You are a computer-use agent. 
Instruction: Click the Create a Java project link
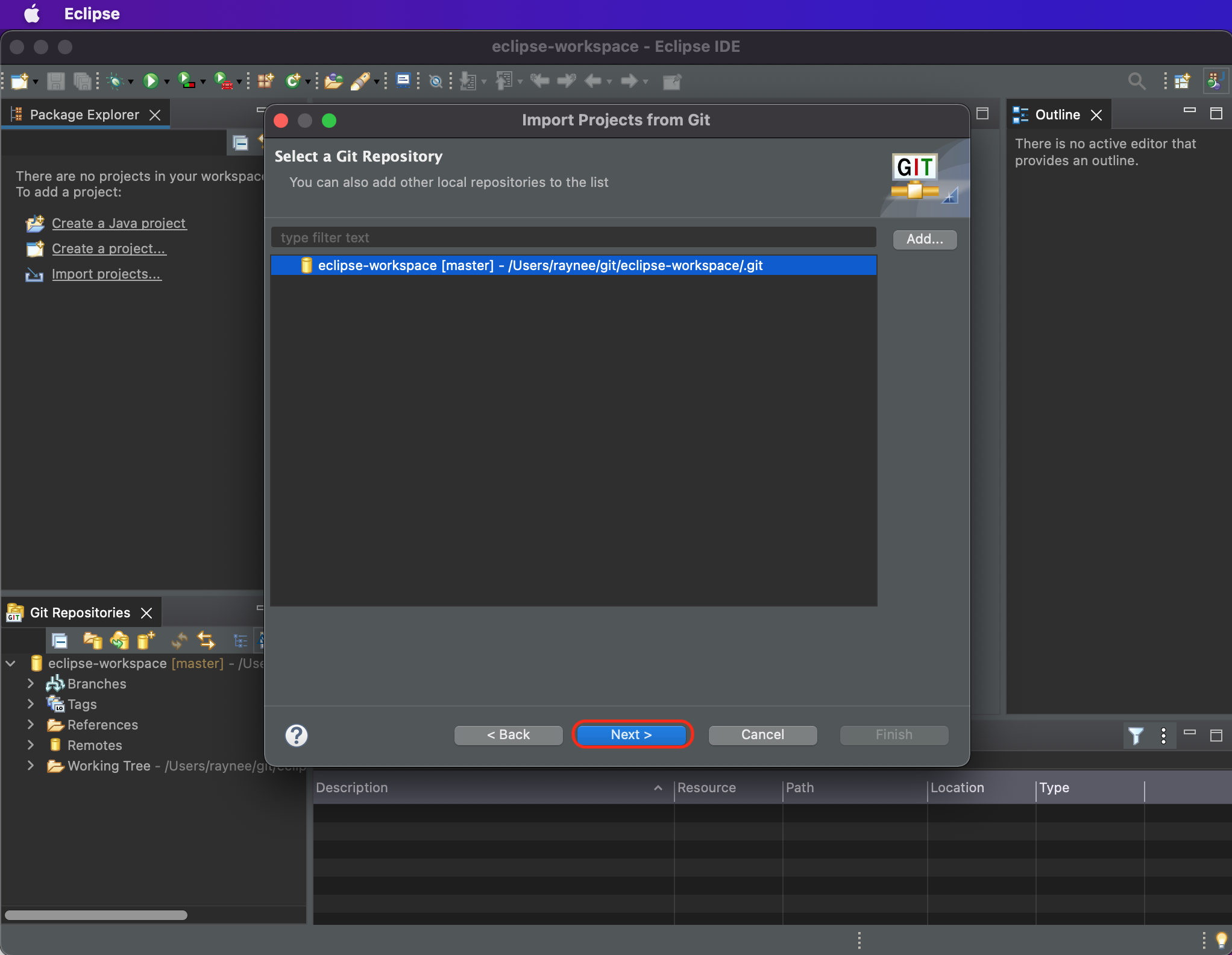pyautogui.click(x=119, y=223)
